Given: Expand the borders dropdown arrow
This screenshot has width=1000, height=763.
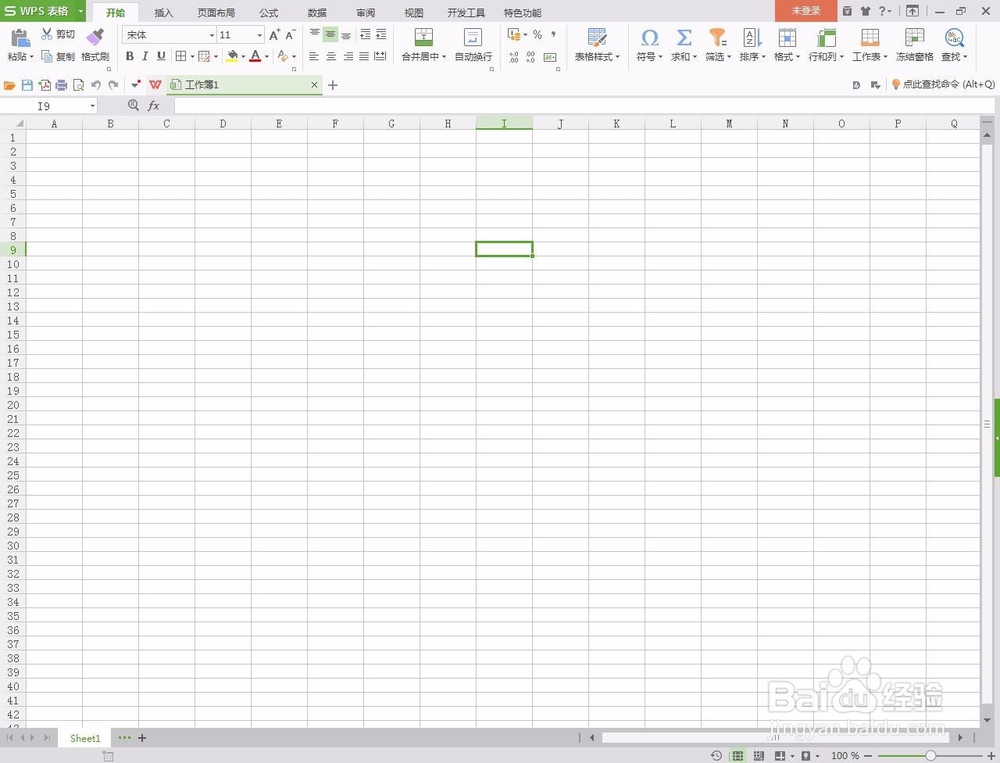Looking at the screenshot, I should click(x=192, y=57).
